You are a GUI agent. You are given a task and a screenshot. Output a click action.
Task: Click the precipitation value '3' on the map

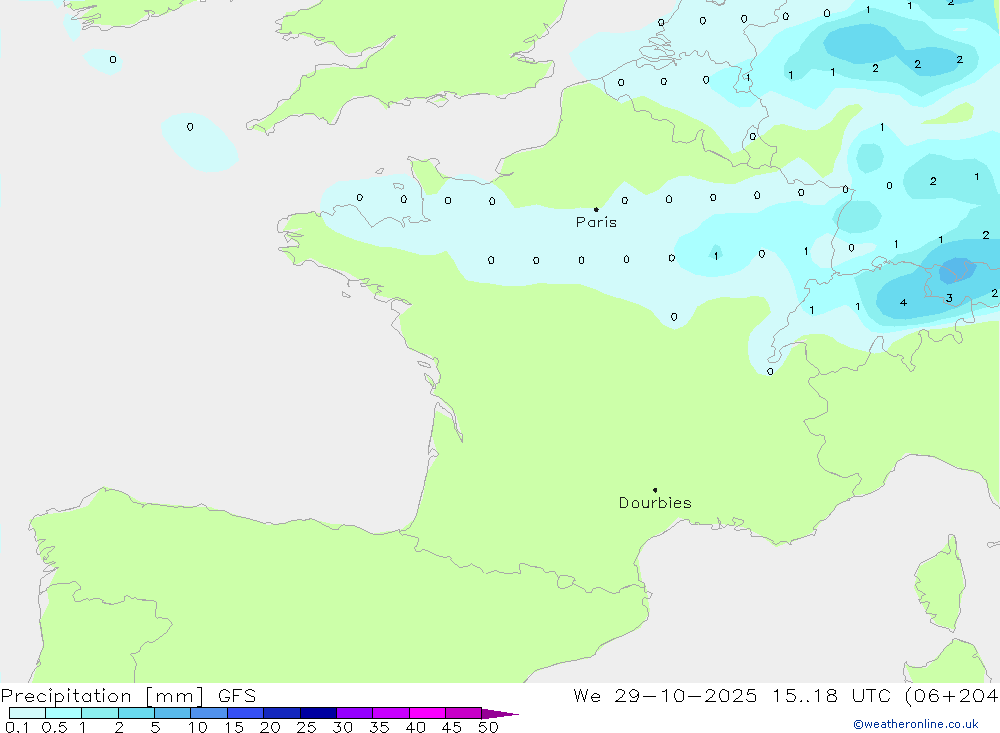[949, 298]
